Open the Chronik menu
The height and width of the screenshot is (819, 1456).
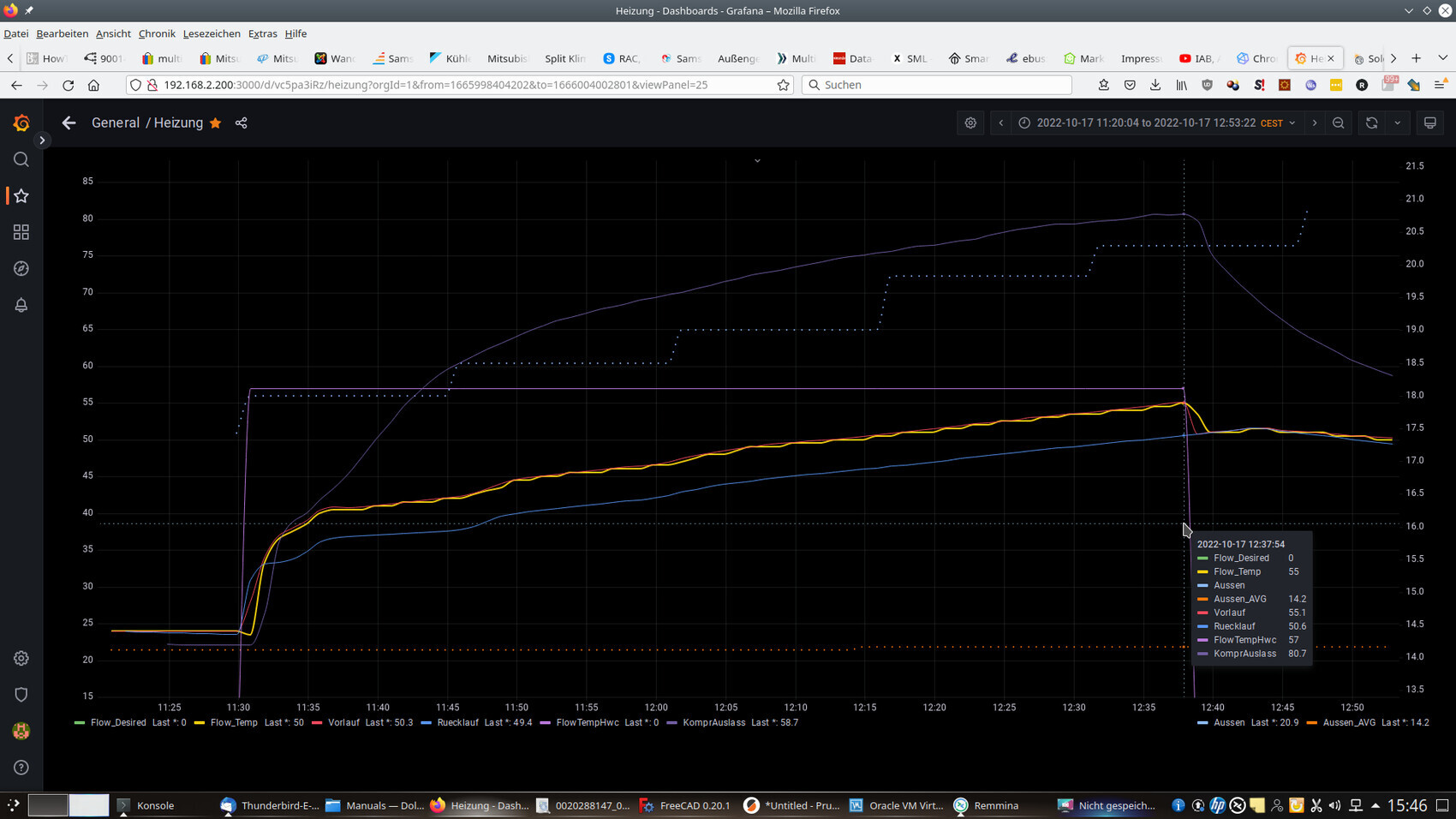pos(157,33)
